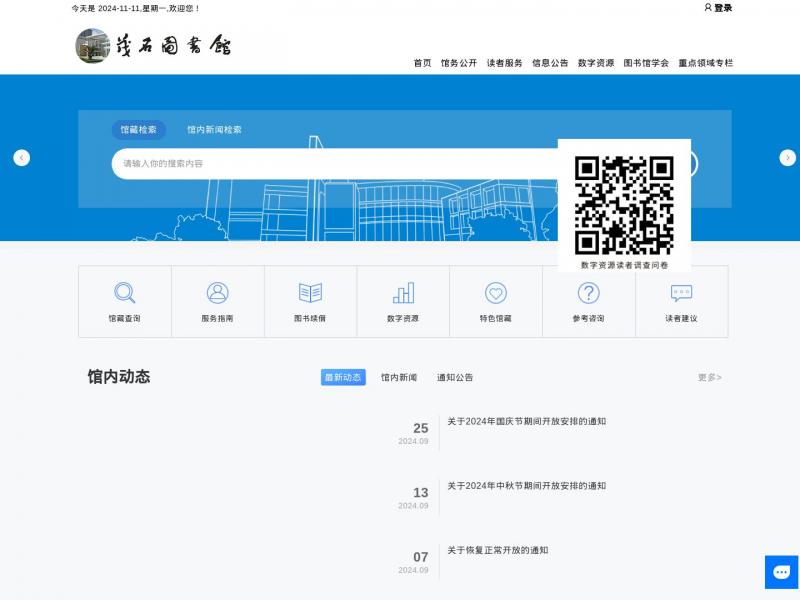Viewport: 800px width, 600px height.
Task: Open 馆务公开 in the navigation menu
Action: tap(459, 63)
